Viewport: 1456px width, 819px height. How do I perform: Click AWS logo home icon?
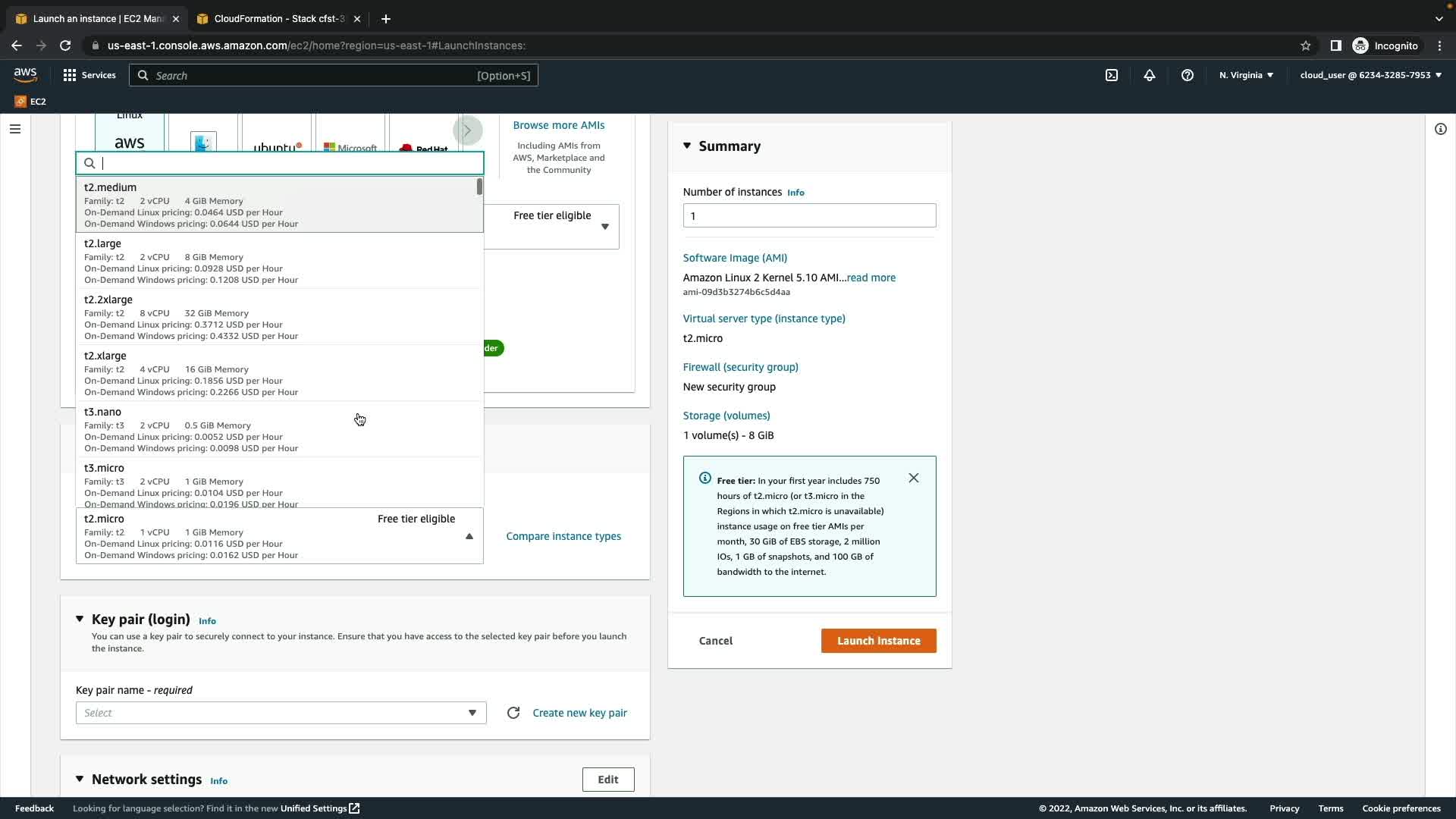25,74
